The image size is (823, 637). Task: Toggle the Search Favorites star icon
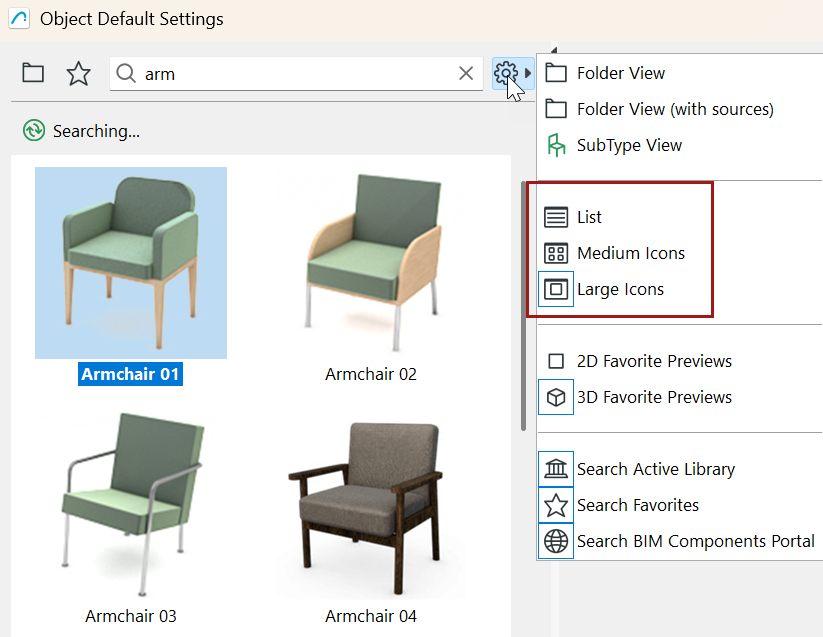click(x=556, y=505)
